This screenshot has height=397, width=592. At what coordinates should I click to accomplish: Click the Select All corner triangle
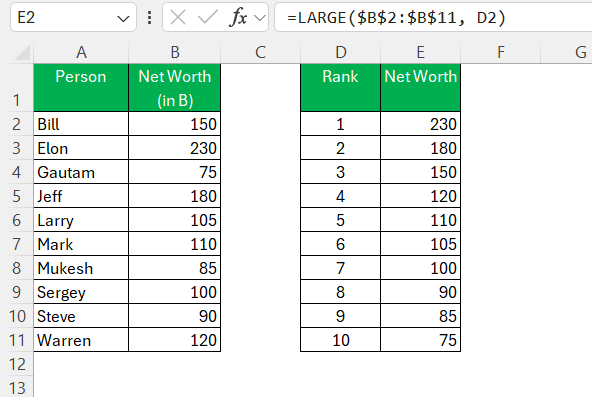pos(22,52)
